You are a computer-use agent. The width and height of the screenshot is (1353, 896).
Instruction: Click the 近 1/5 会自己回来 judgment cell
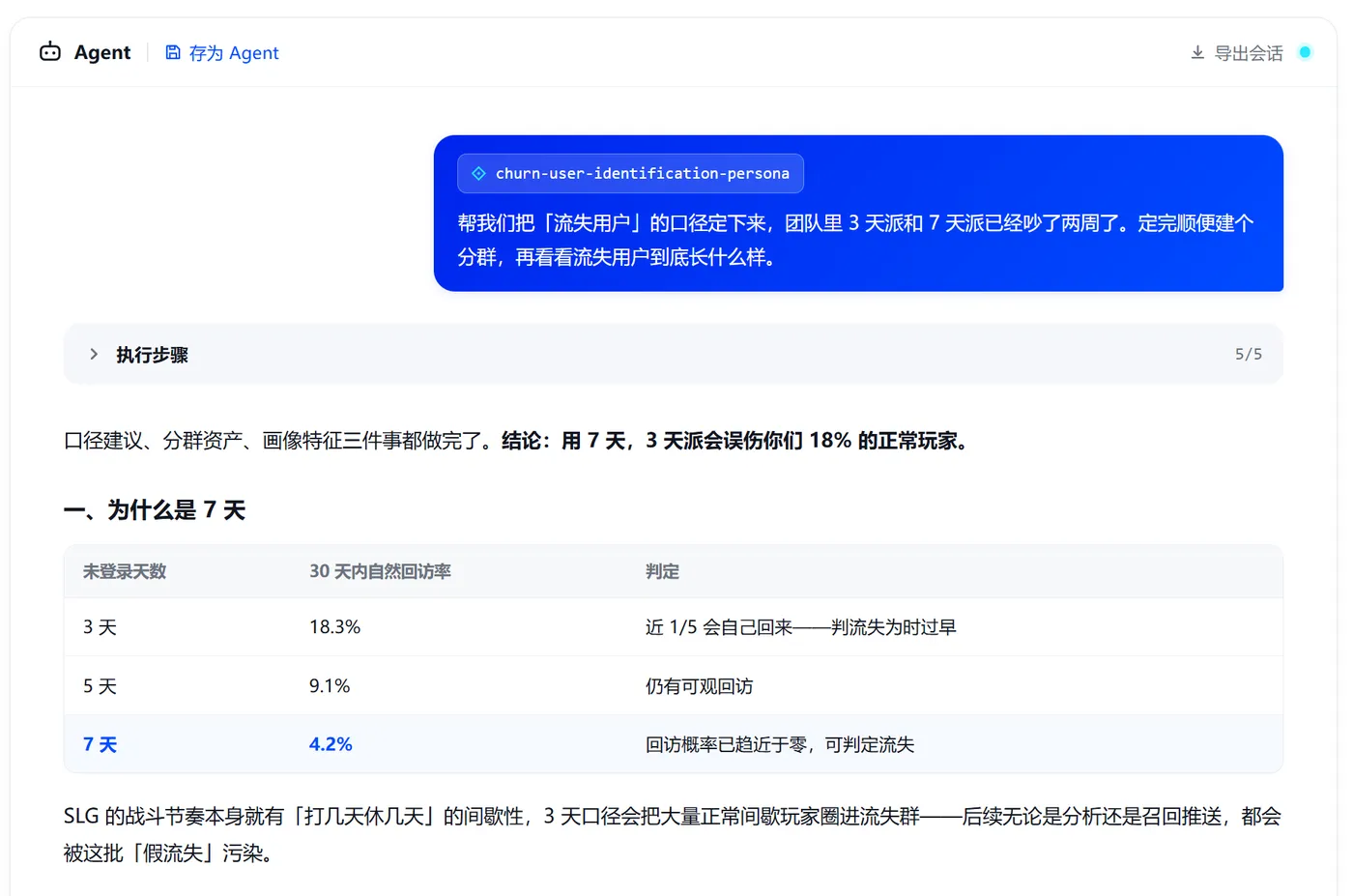pos(801,627)
